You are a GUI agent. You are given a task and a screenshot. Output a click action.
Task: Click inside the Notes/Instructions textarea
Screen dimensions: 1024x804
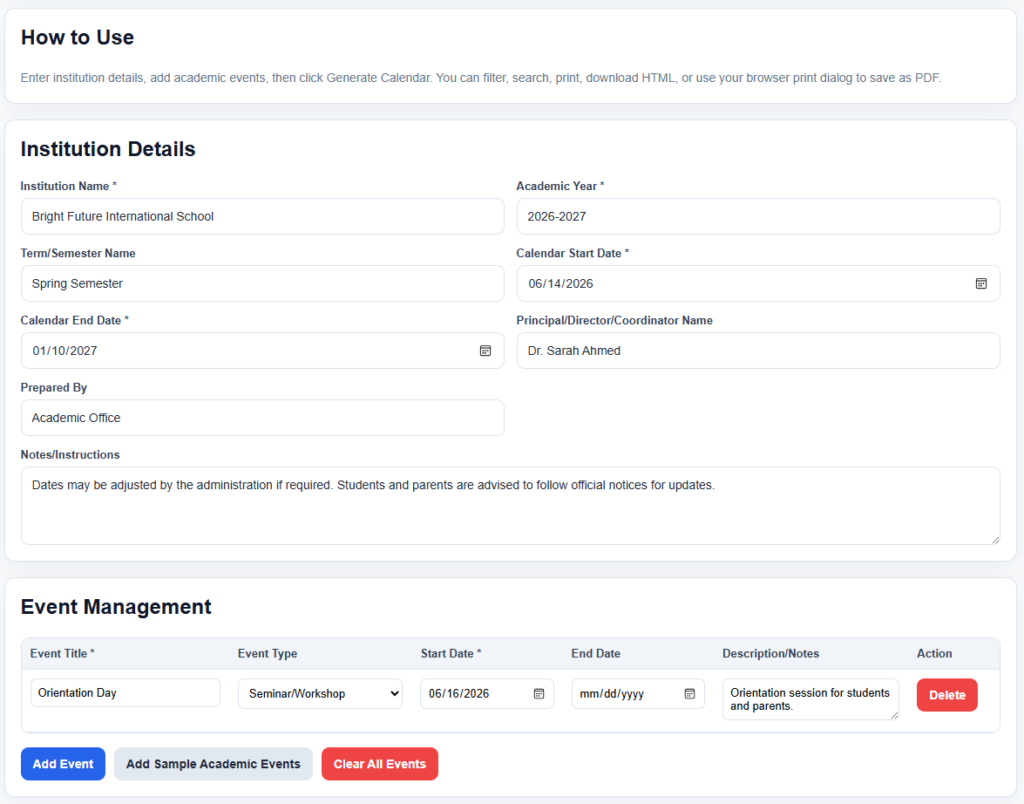510,506
